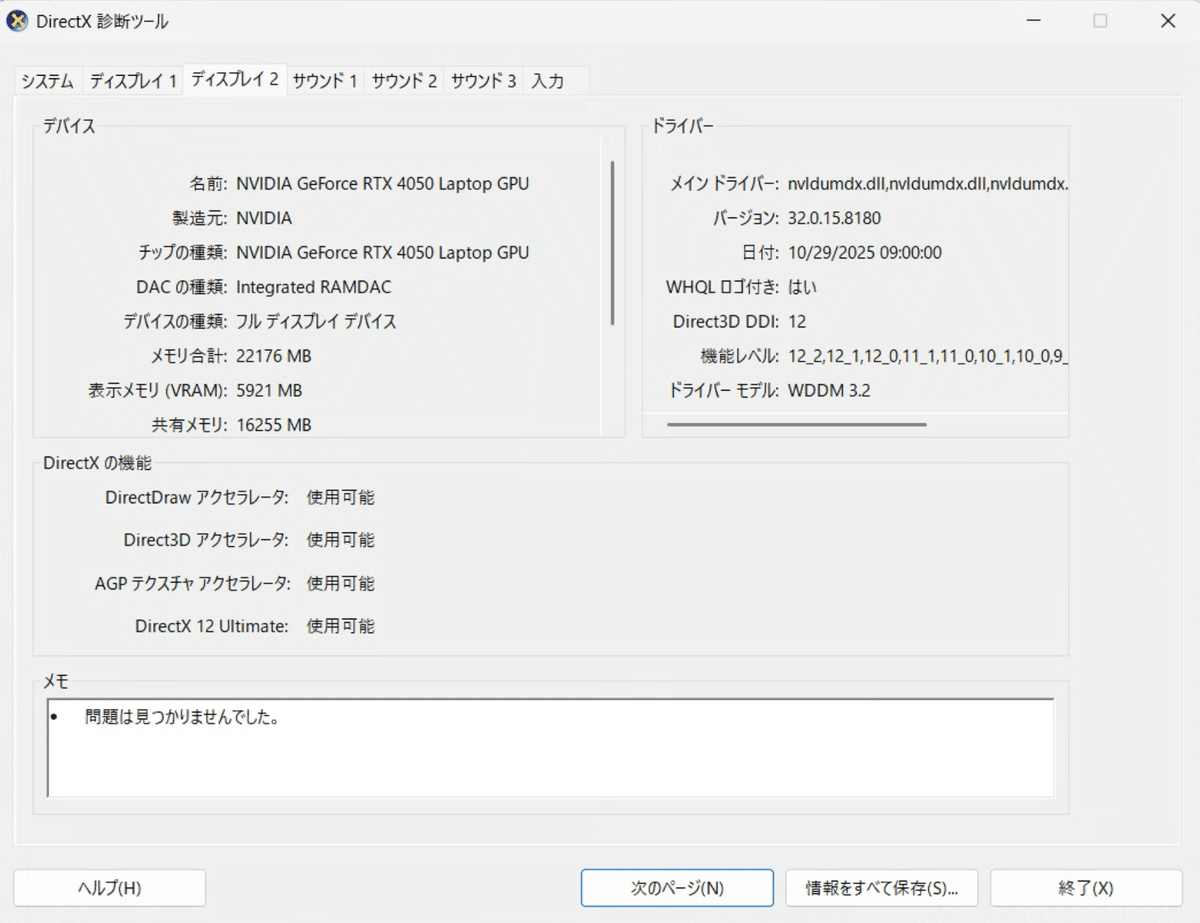Click the 機能レベル value 12_2,12_1,12_0
1200x923 pixels.
coord(927,356)
